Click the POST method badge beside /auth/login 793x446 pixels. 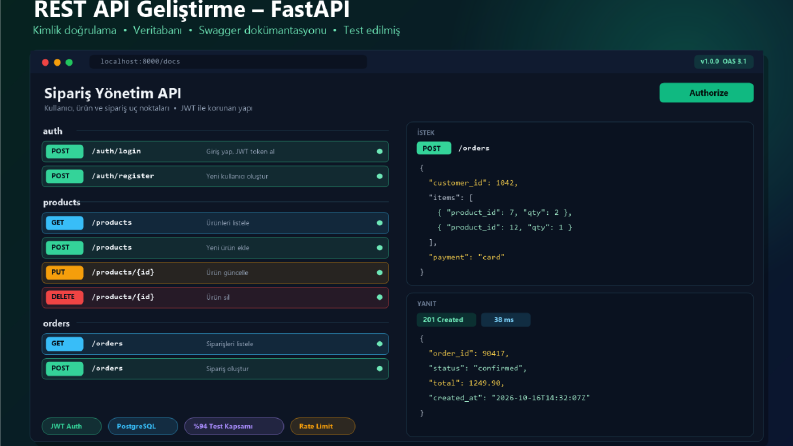[64, 151]
